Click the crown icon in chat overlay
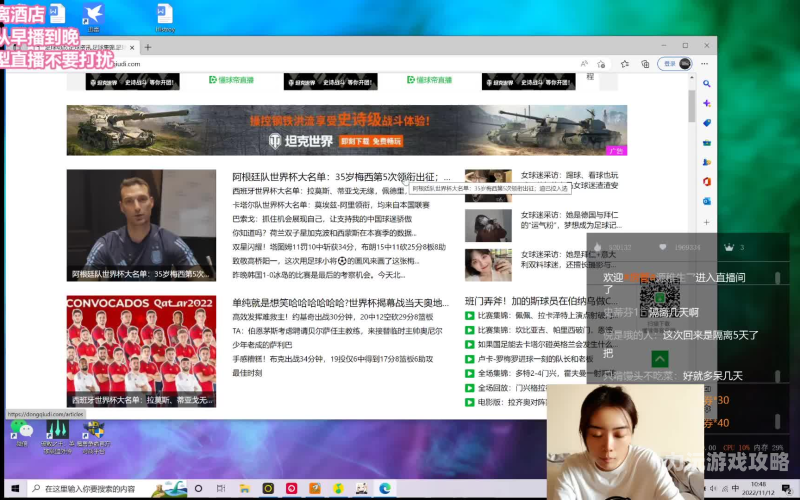 (729, 247)
